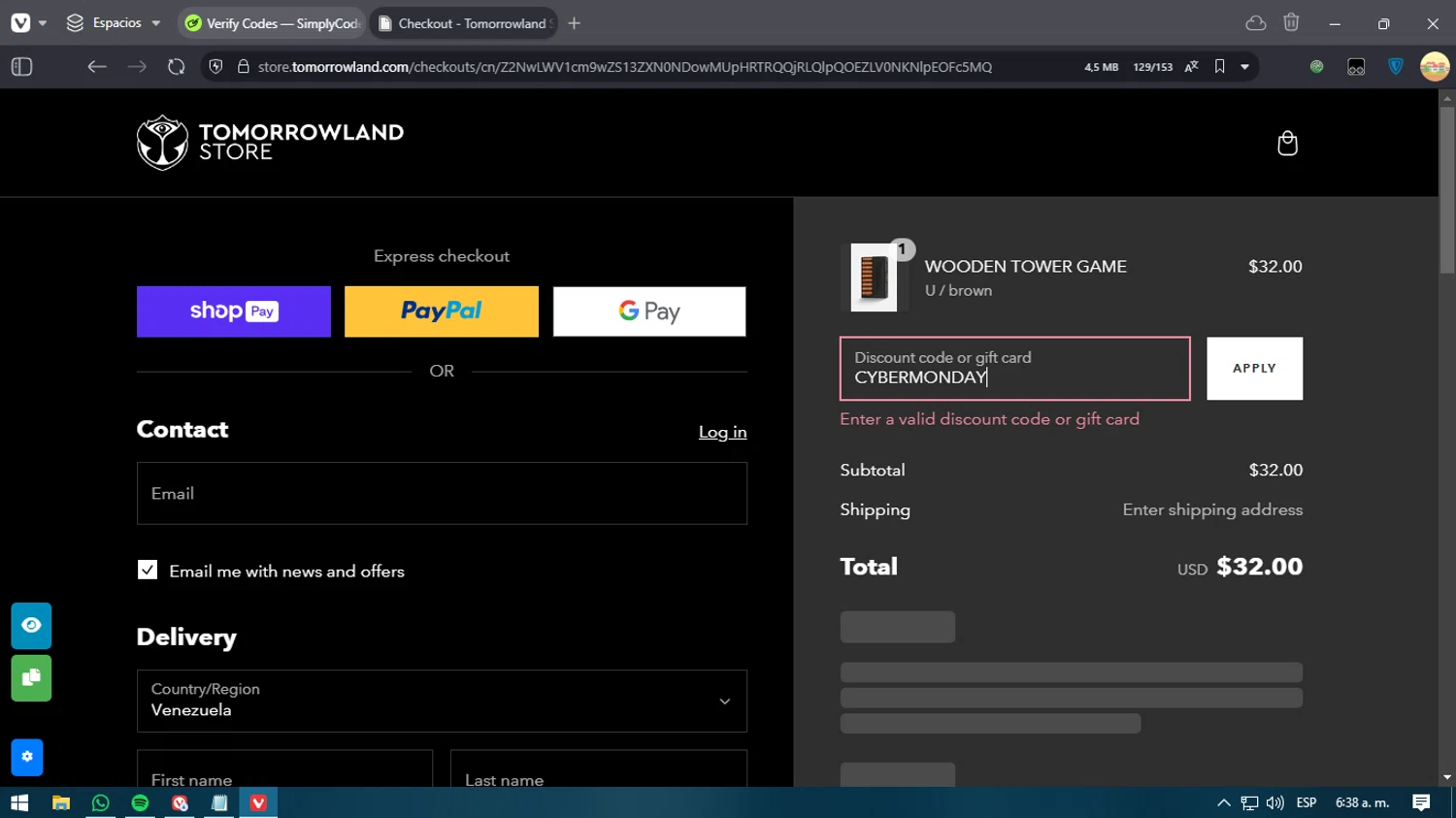Switch to the Checkout - Tomorrowland tab
Screen dimensions: 1456x818
464,23
